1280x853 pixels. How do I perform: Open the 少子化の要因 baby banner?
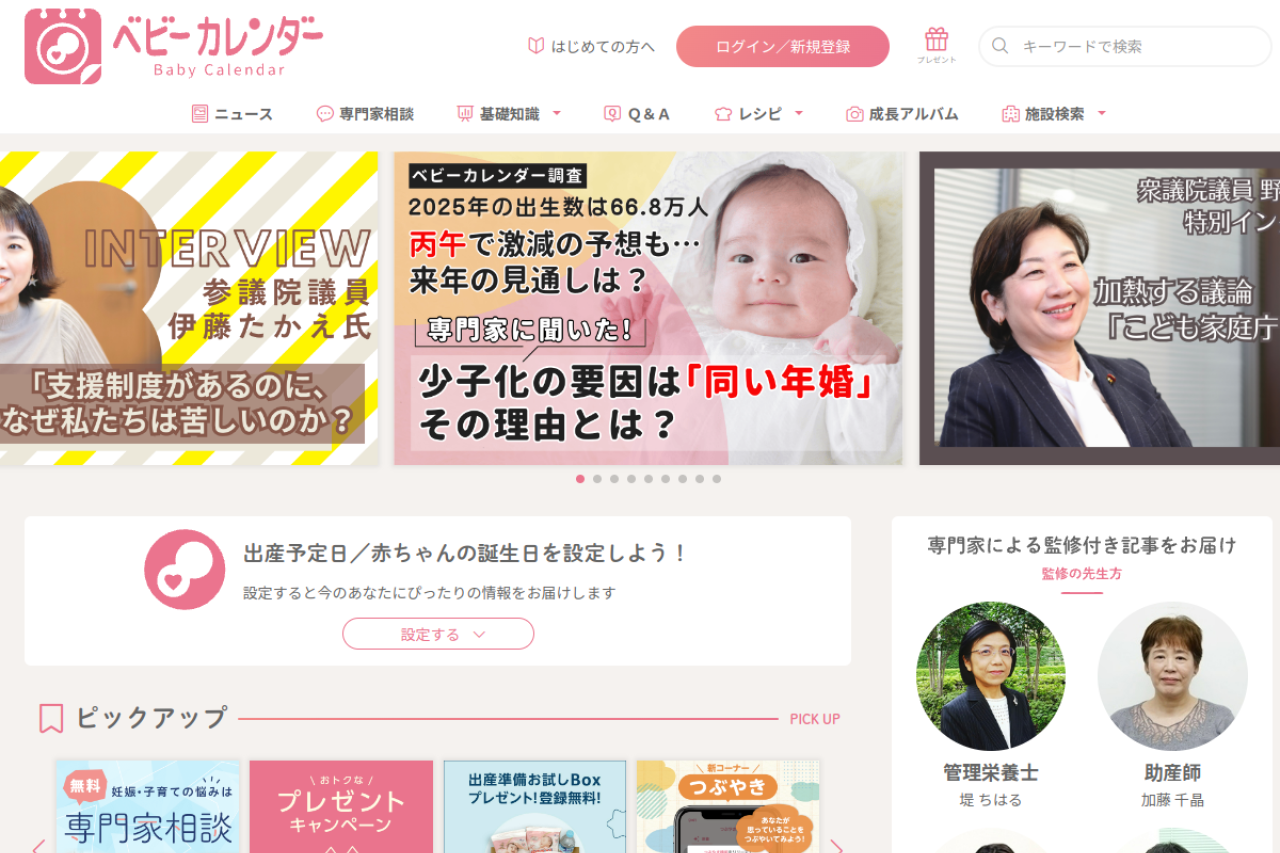tap(648, 308)
